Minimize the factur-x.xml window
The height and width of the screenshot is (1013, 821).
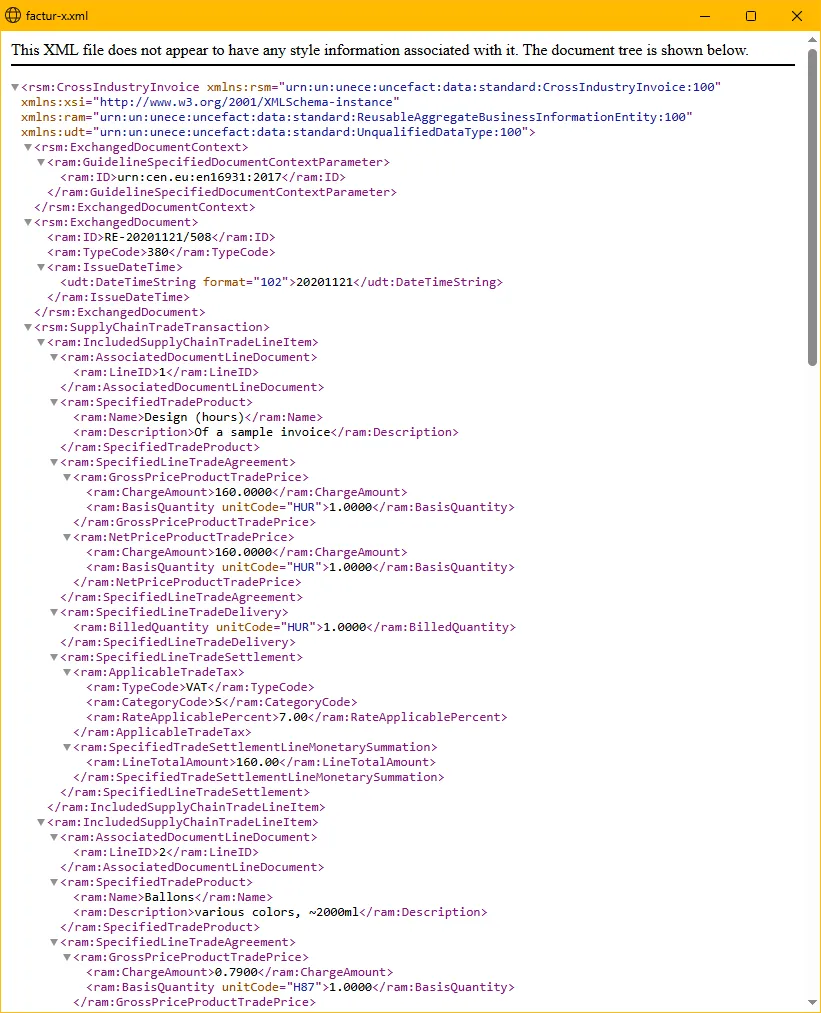coord(705,16)
